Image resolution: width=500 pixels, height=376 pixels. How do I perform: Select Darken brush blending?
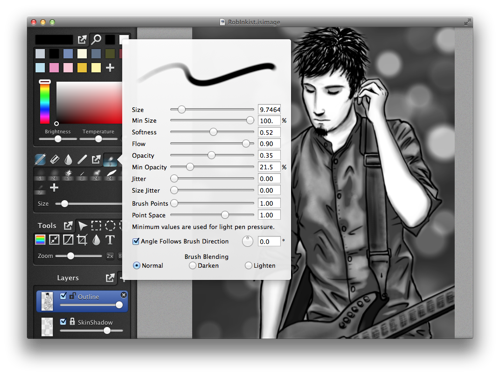coord(192,266)
